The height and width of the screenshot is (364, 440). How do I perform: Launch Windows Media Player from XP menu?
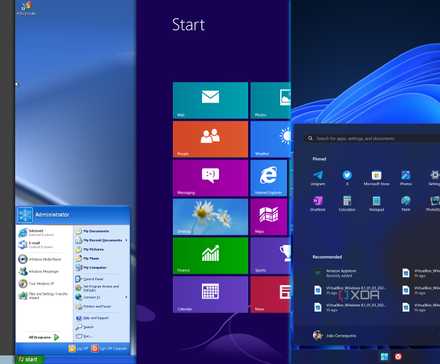click(41, 259)
